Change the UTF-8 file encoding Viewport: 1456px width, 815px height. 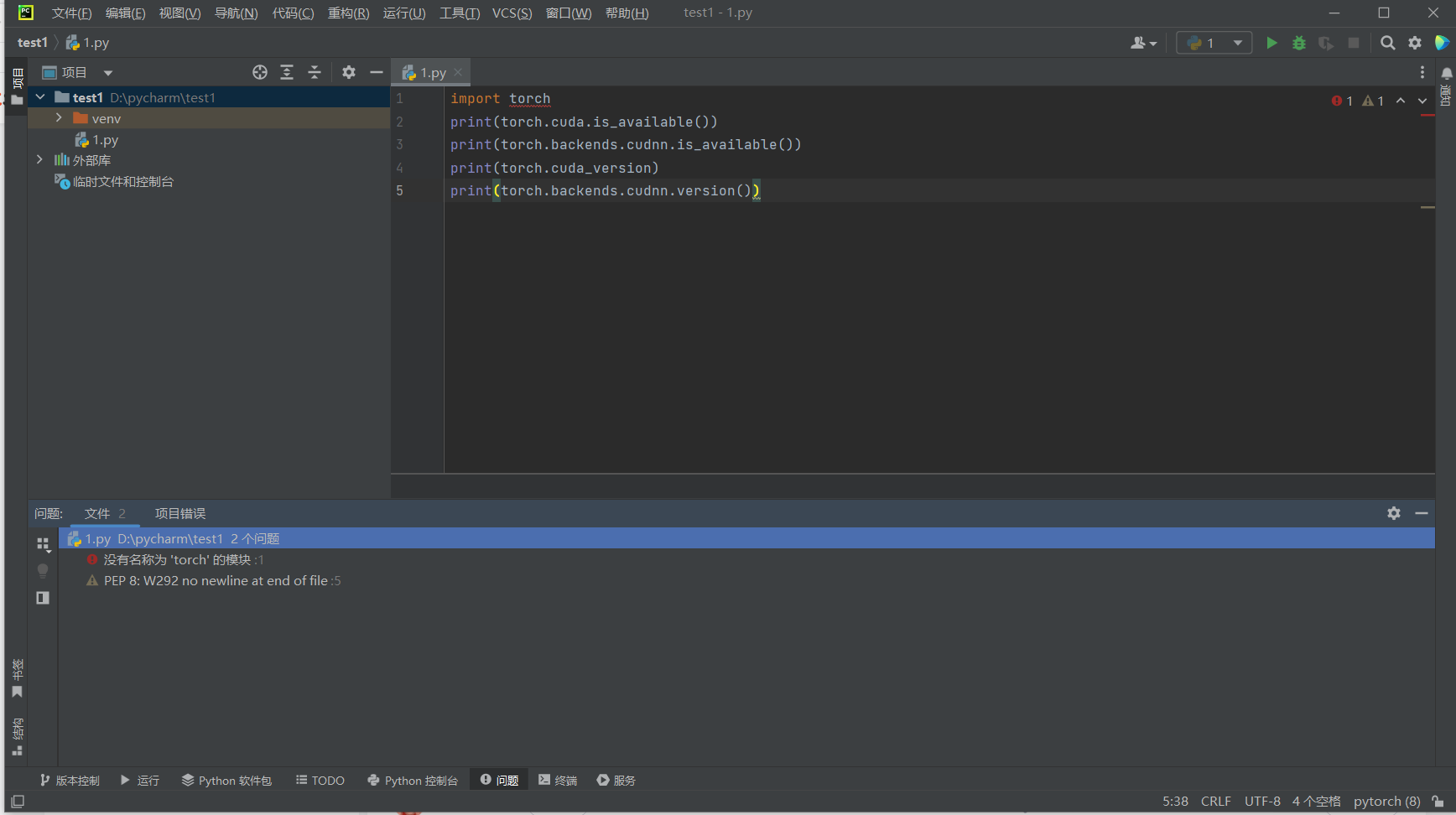tap(1262, 801)
